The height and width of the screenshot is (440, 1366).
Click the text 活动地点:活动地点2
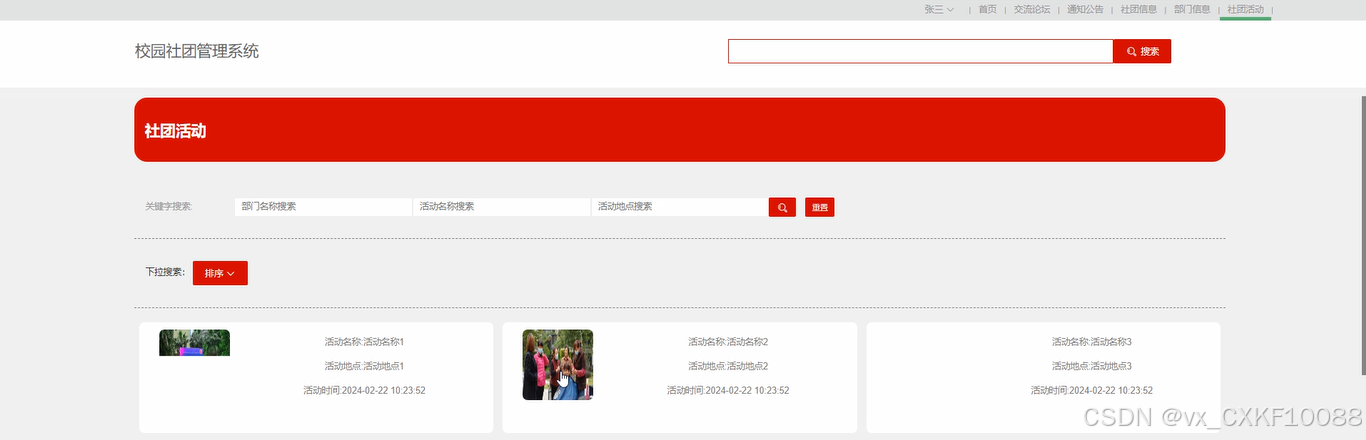tap(728, 366)
